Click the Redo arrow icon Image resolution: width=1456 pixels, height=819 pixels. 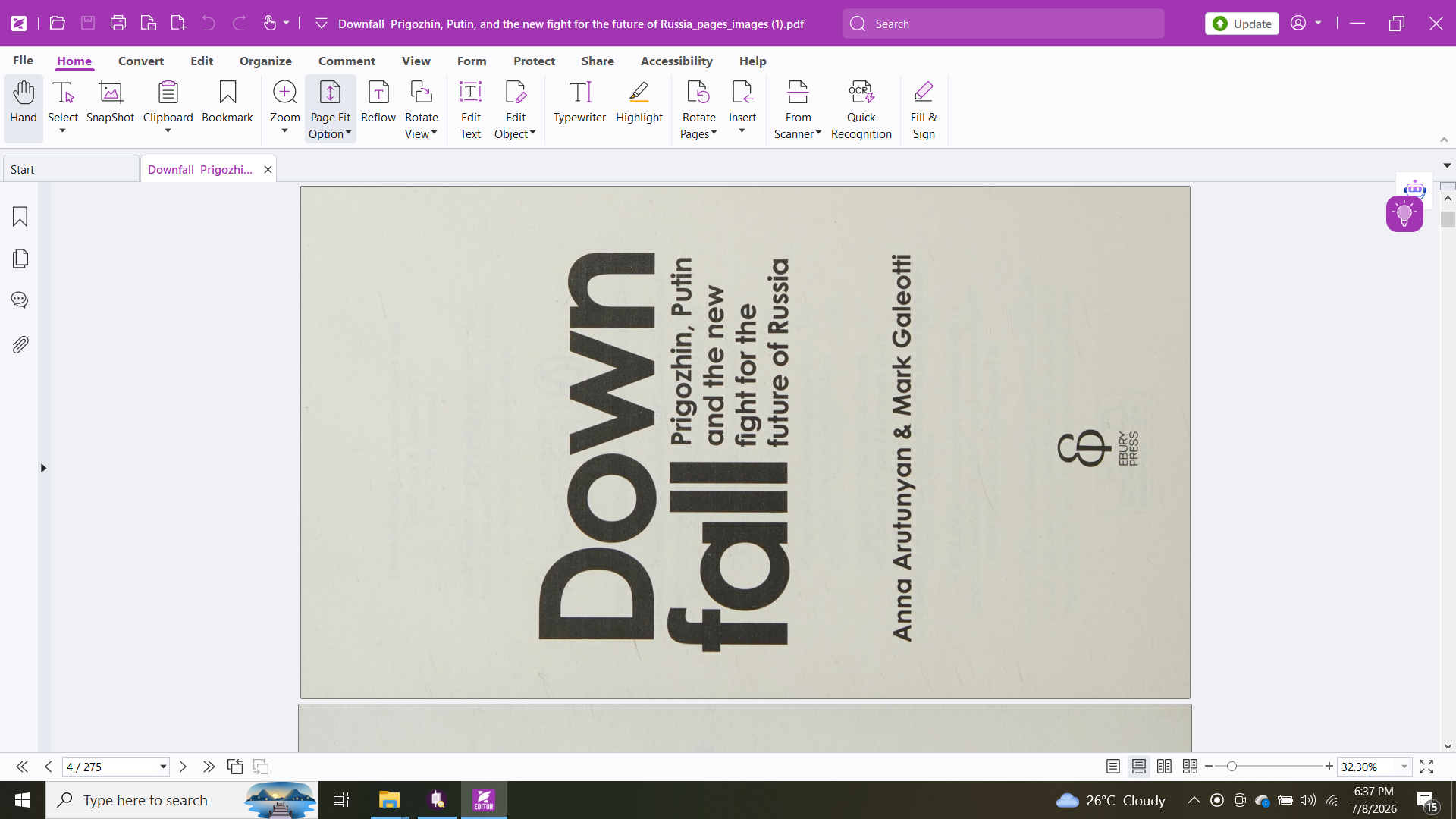[239, 24]
